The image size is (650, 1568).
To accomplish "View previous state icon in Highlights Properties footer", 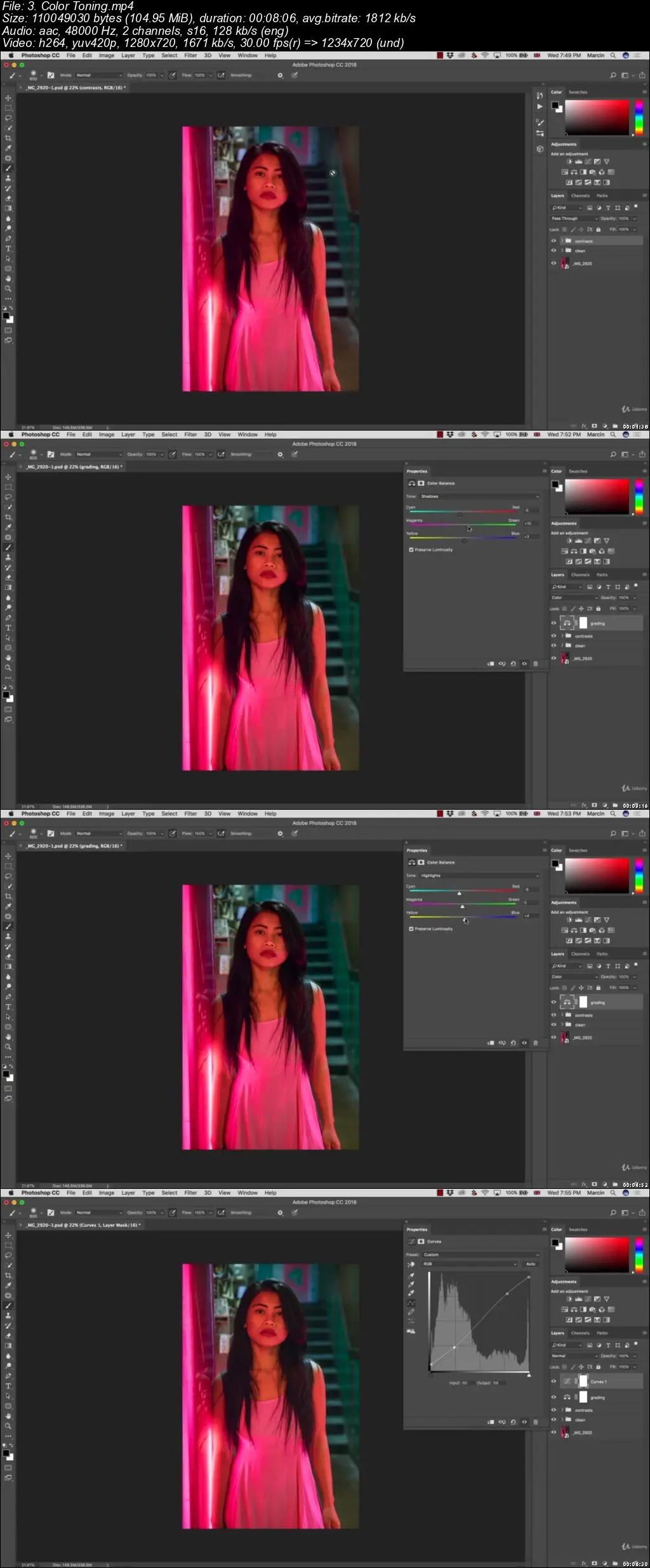I will (501, 1043).
